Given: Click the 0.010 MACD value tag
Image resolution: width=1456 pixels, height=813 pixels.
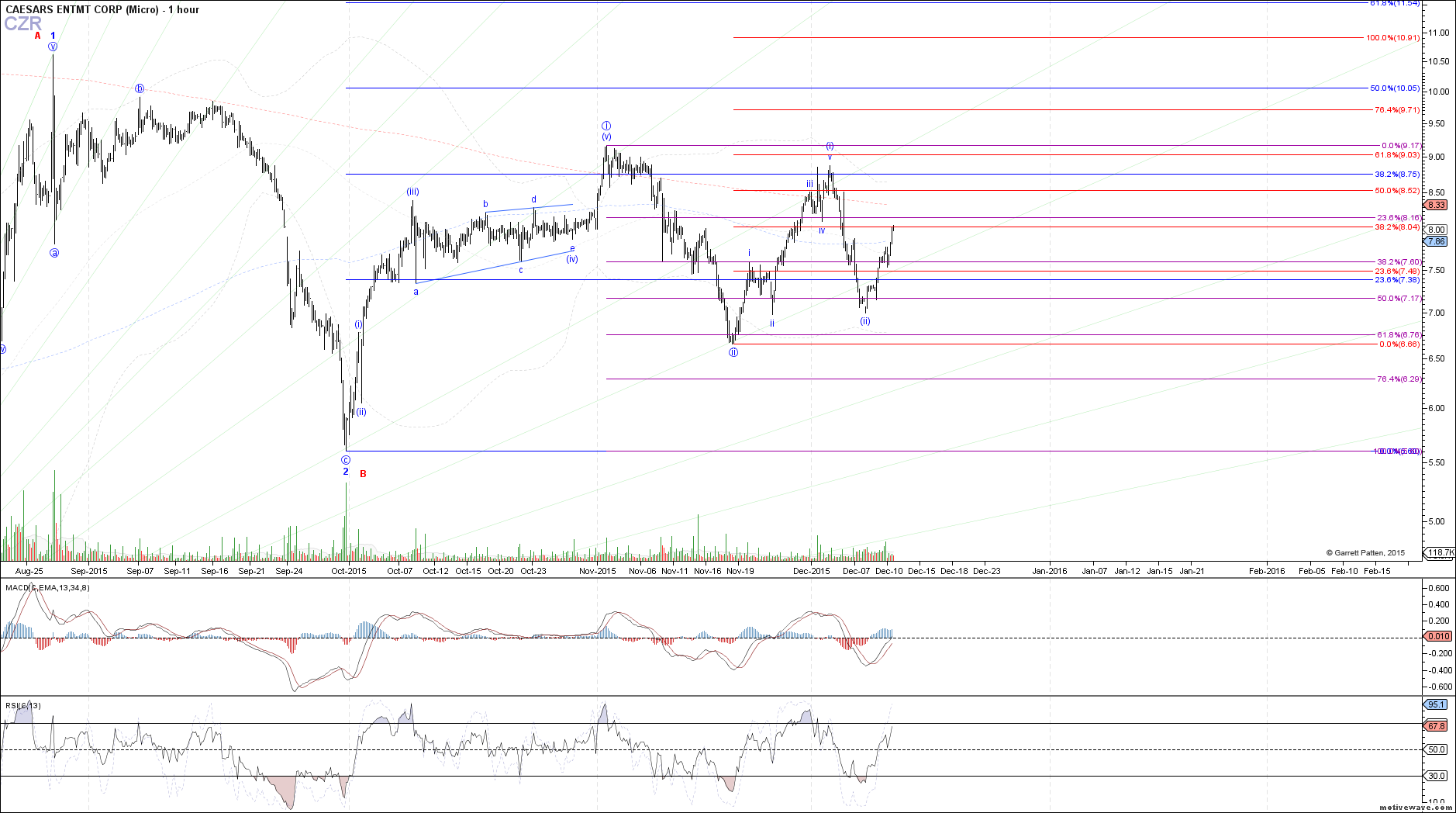Looking at the screenshot, I should [1438, 636].
